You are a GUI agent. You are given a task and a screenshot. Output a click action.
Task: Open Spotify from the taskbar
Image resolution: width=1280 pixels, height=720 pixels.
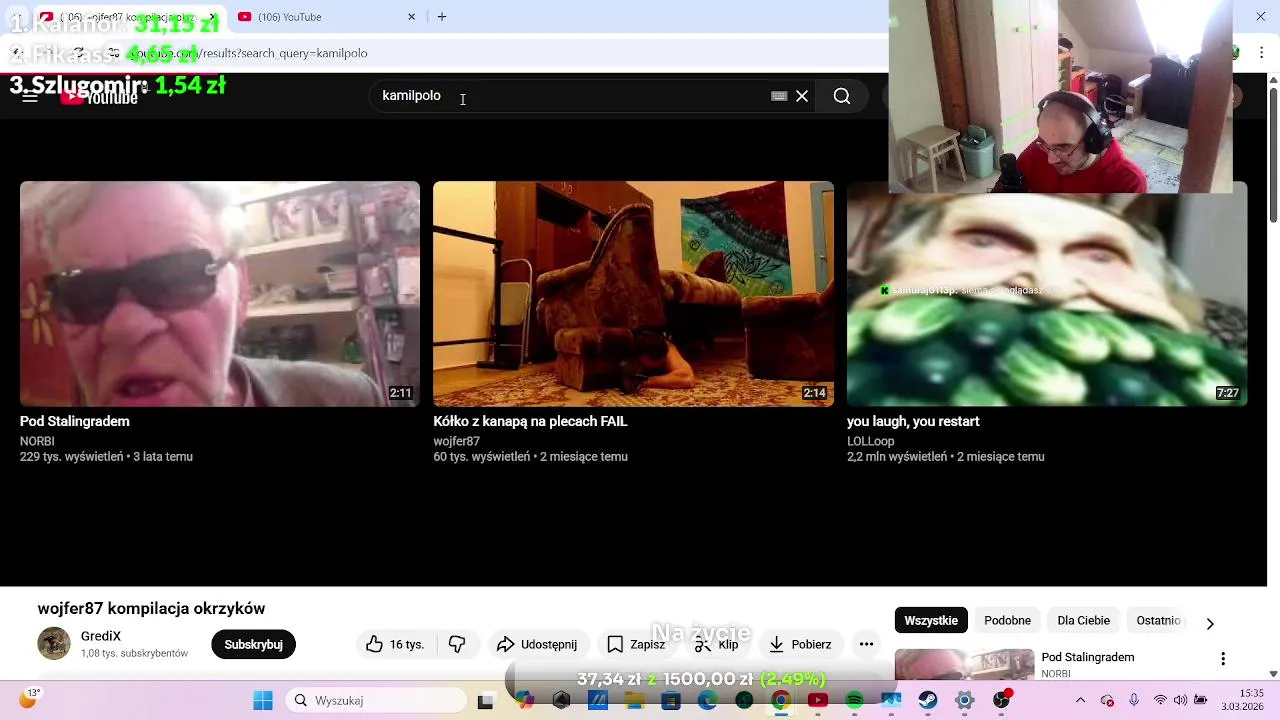[x=854, y=700]
